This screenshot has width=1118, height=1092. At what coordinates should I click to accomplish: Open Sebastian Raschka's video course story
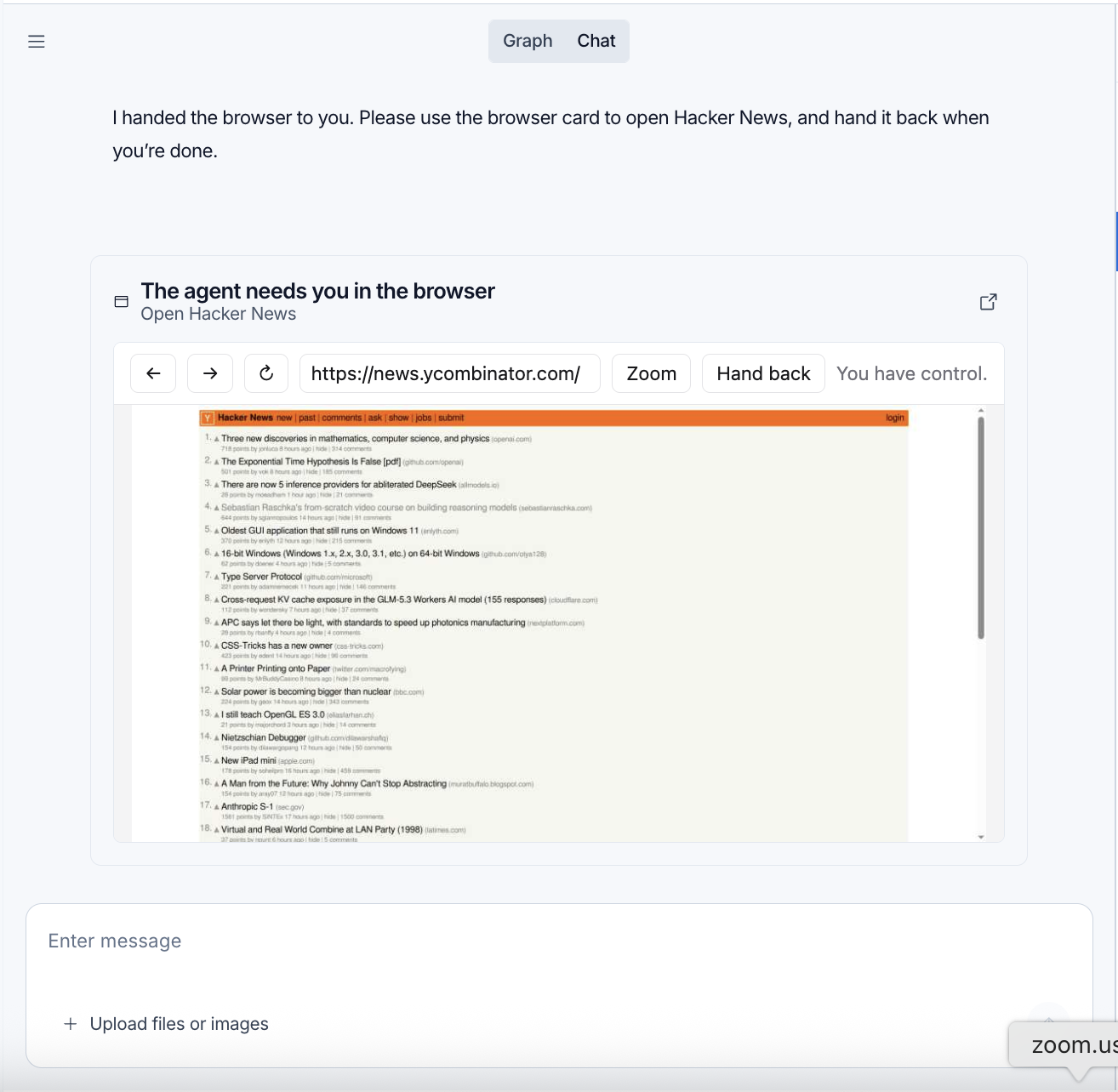tap(368, 508)
